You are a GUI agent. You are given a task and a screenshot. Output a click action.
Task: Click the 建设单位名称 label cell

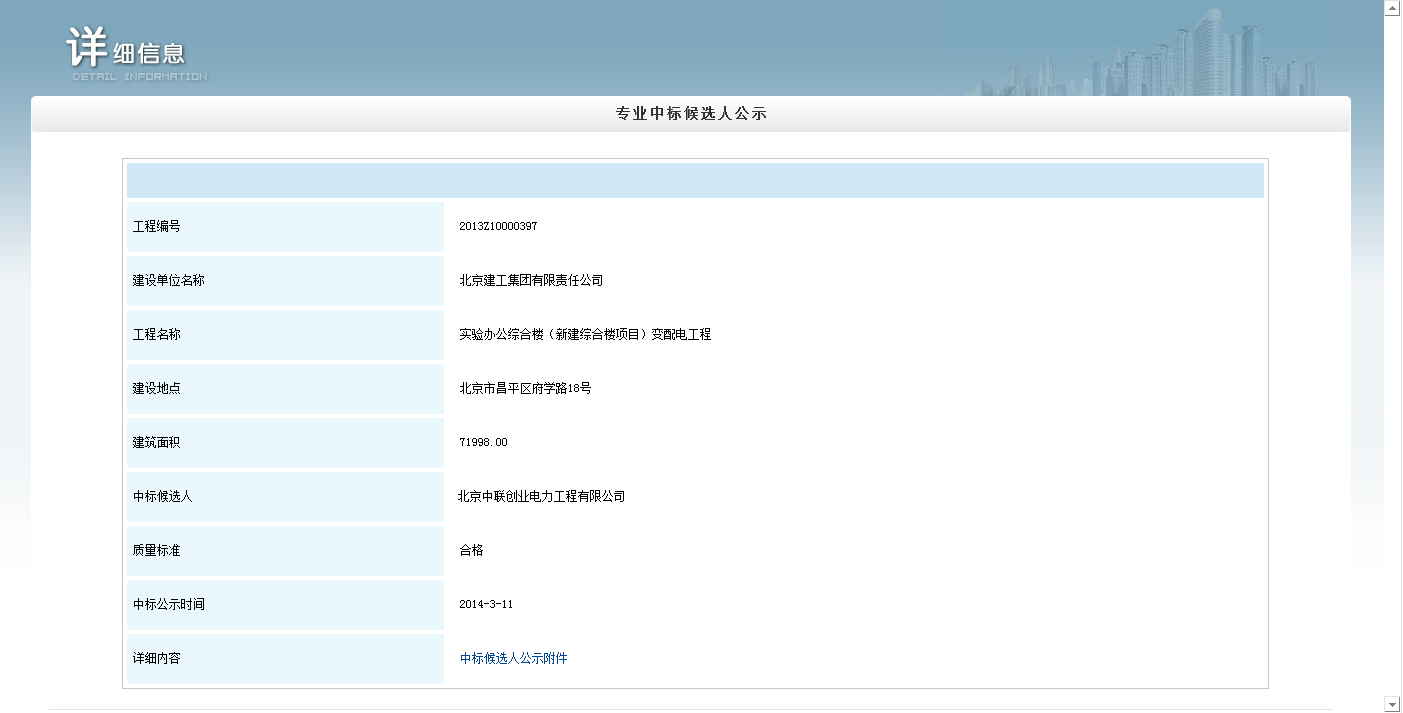[x=285, y=281]
